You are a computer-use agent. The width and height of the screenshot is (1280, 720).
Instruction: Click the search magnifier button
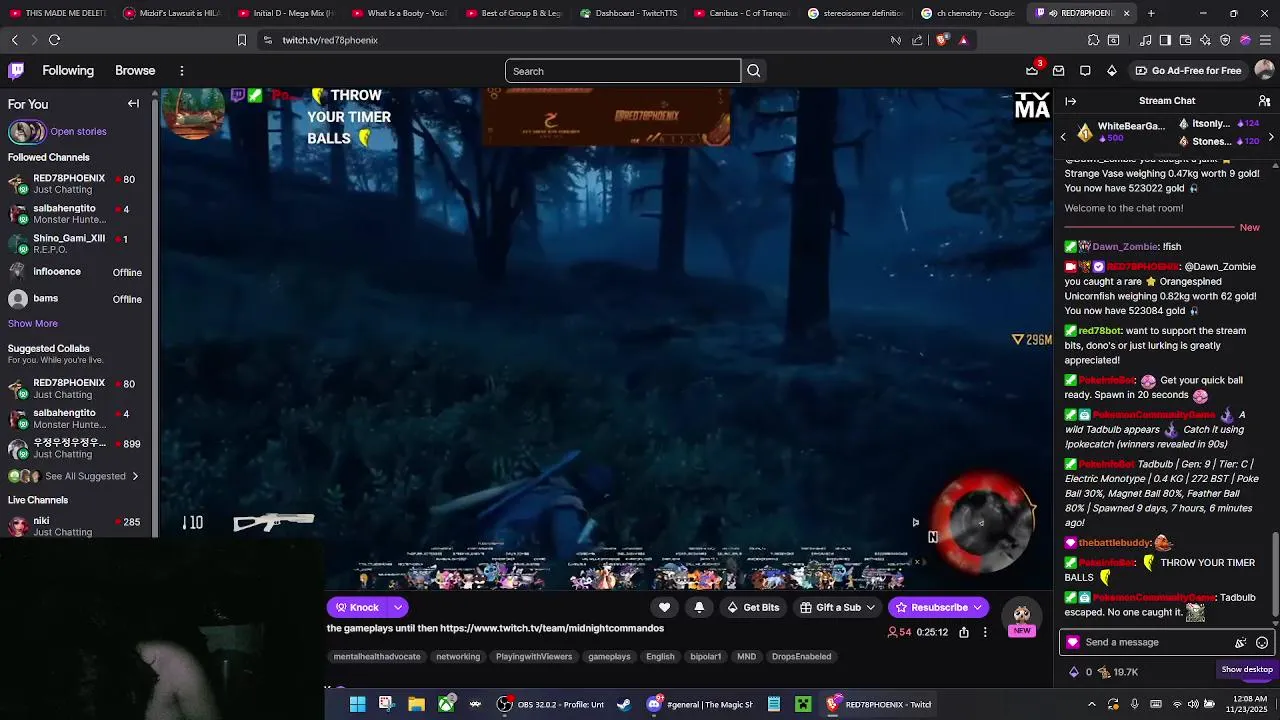click(754, 71)
